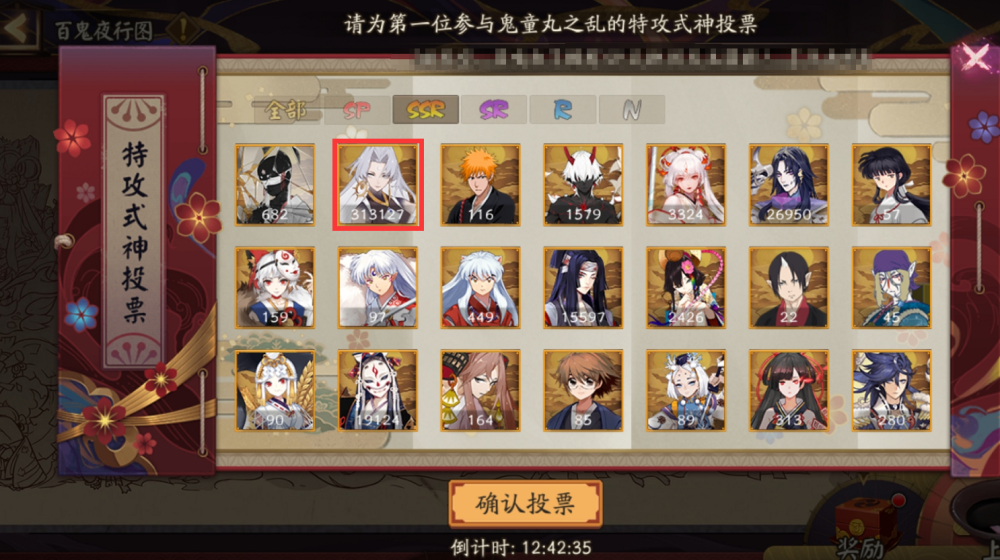
Task: Open the exclamation info icon beside 百鬼夜行图
Action: click(184, 29)
